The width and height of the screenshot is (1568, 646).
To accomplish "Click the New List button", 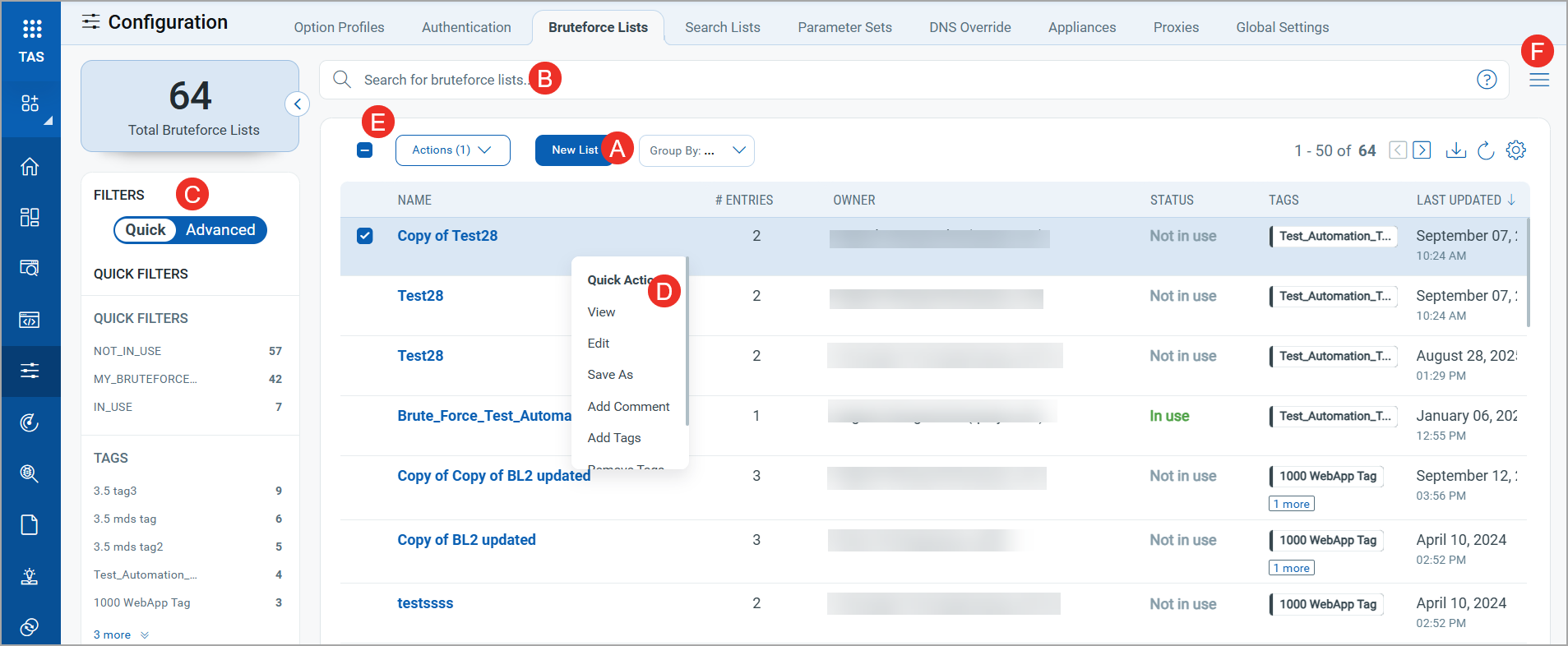I will (x=574, y=150).
